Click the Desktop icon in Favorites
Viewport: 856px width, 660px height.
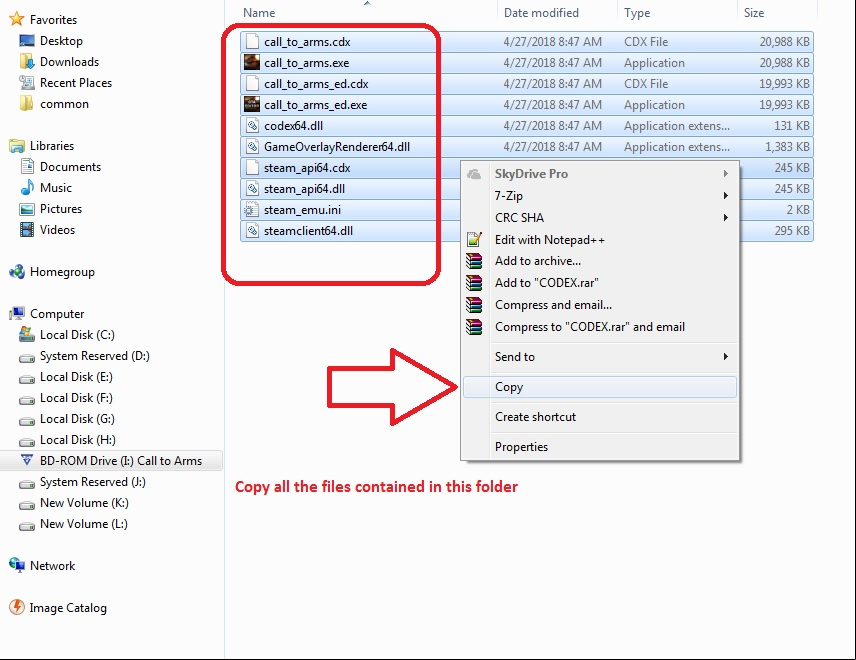(x=27, y=41)
